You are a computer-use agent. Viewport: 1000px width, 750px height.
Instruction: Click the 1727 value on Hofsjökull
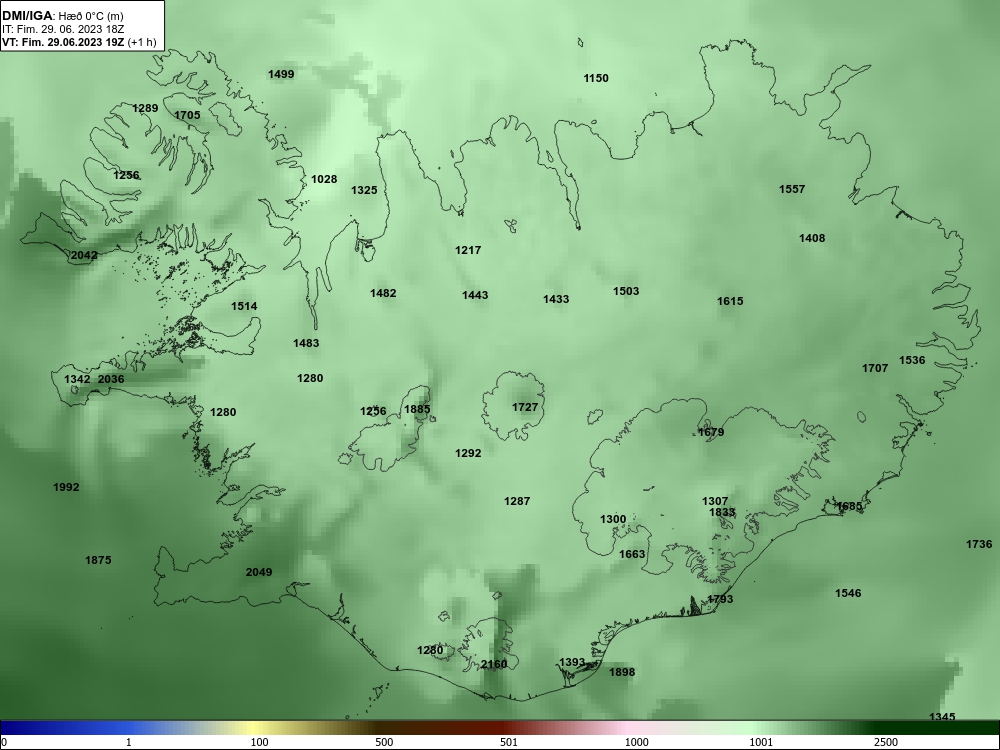coord(525,407)
